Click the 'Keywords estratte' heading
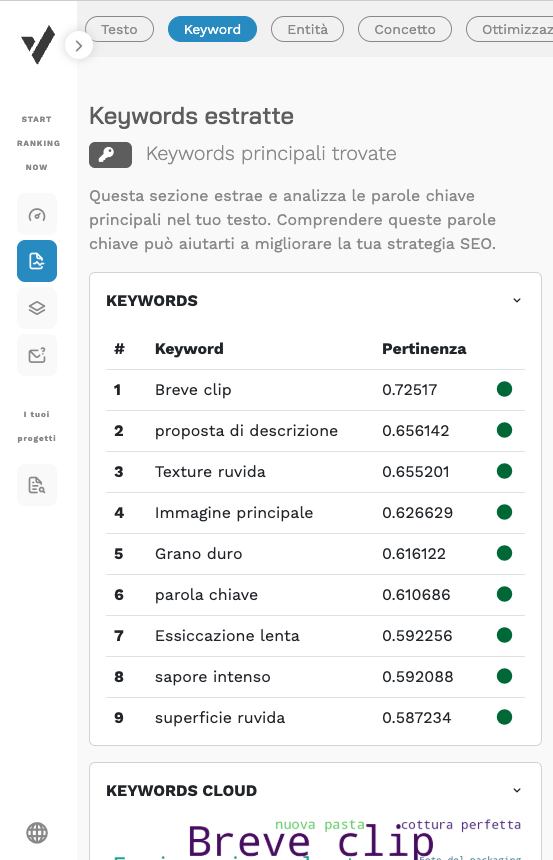 (191, 117)
